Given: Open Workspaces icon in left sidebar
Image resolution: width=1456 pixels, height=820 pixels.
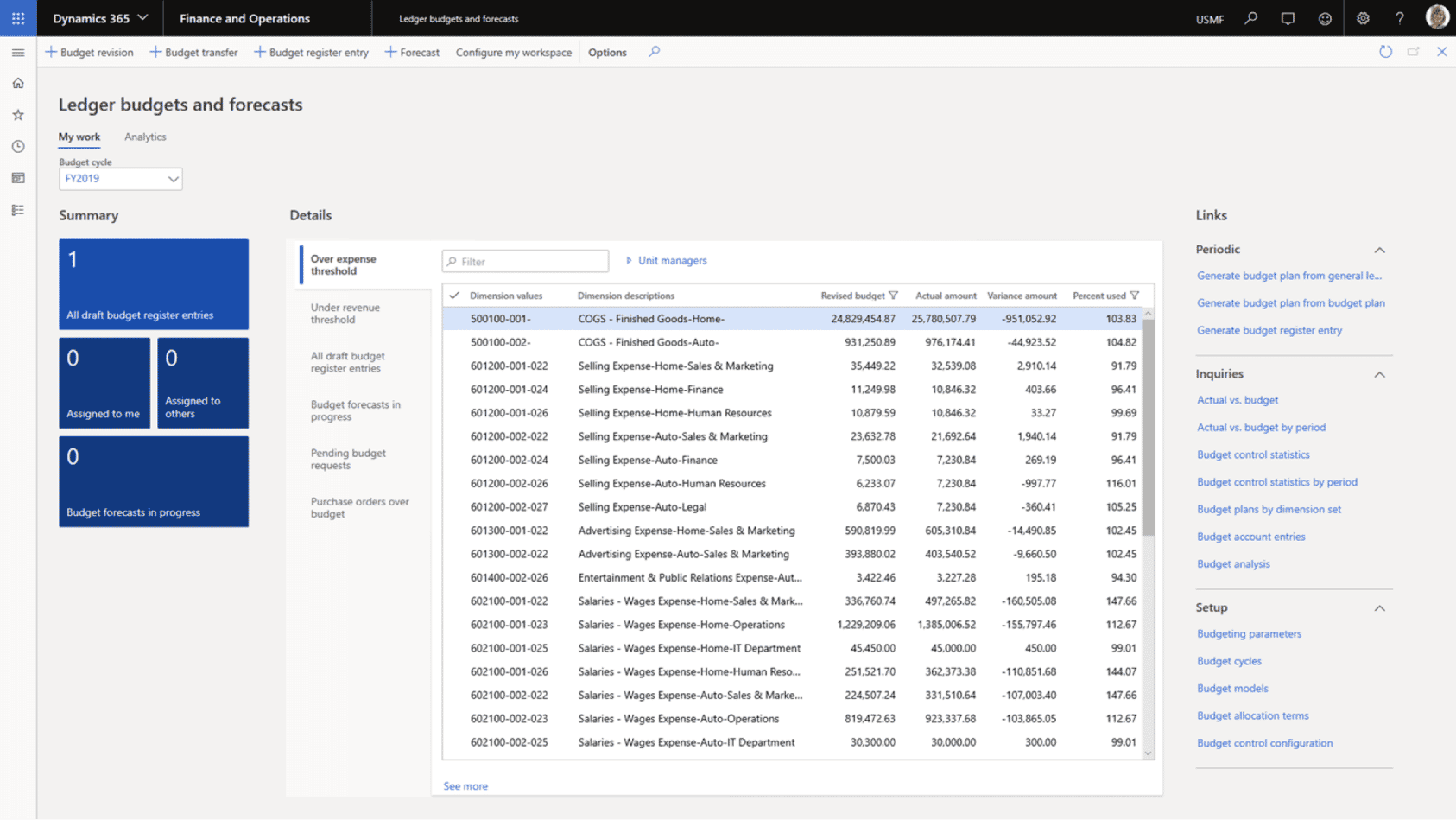Looking at the screenshot, I should 18,178.
